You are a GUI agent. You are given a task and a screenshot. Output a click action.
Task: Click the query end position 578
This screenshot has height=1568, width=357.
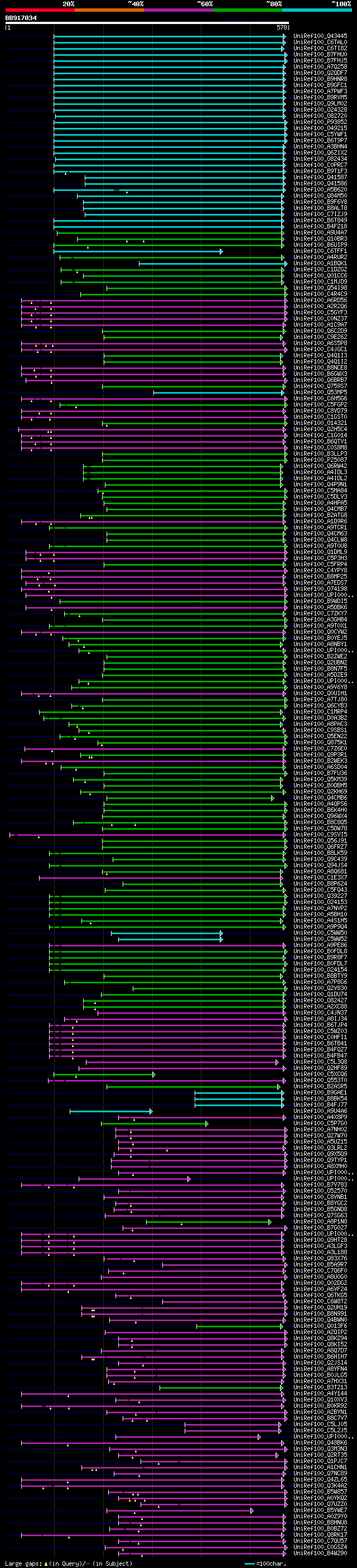click(x=282, y=28)
